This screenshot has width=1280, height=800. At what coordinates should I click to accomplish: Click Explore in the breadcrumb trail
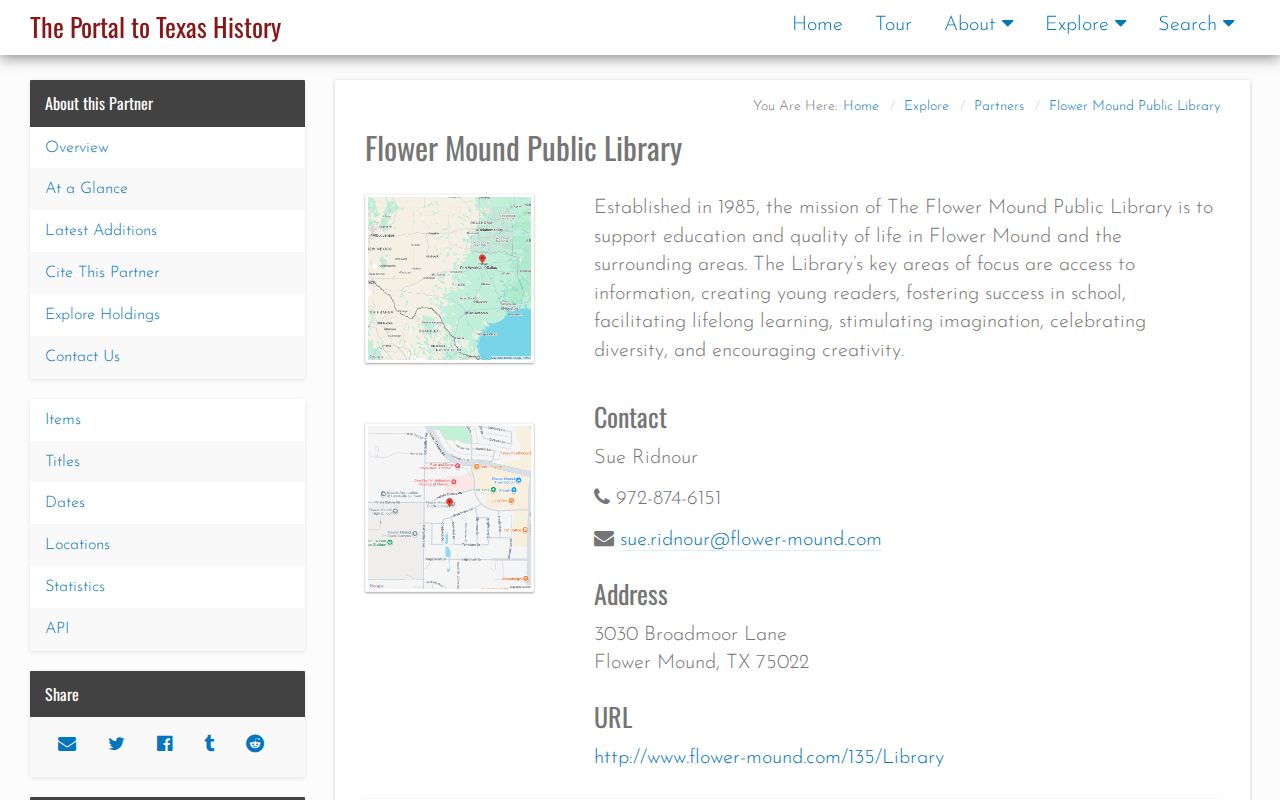pyautogui.click(x=926, y=105)
